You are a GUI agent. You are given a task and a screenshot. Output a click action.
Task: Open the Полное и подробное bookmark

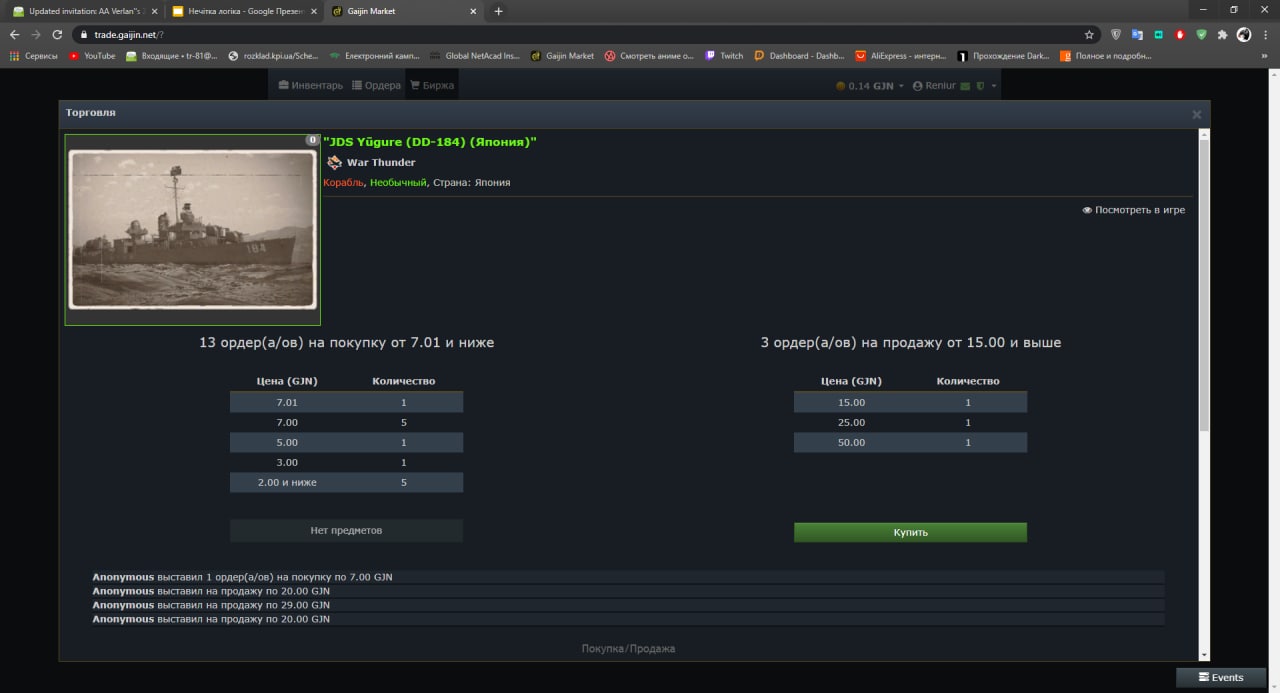(x=1106, y=56)
